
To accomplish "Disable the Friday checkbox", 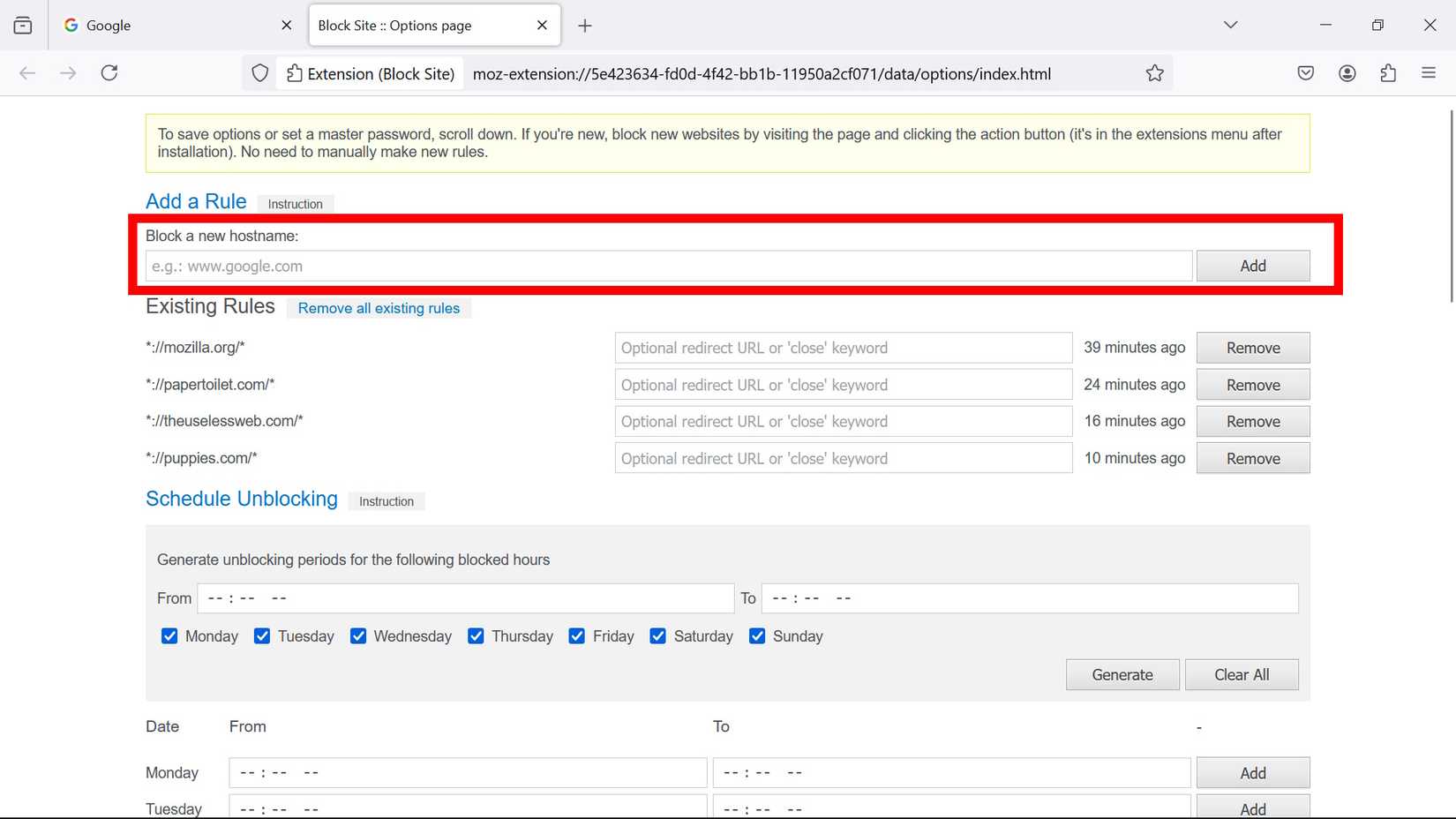I will click(x=577, y=635).
